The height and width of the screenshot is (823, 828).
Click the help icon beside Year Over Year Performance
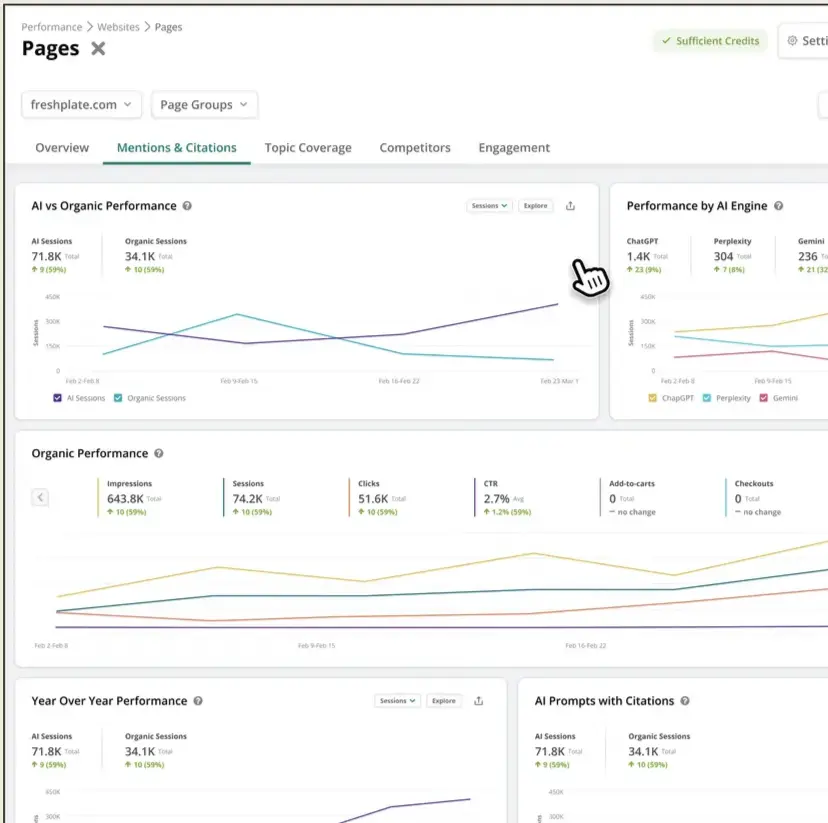coord(197,700)
